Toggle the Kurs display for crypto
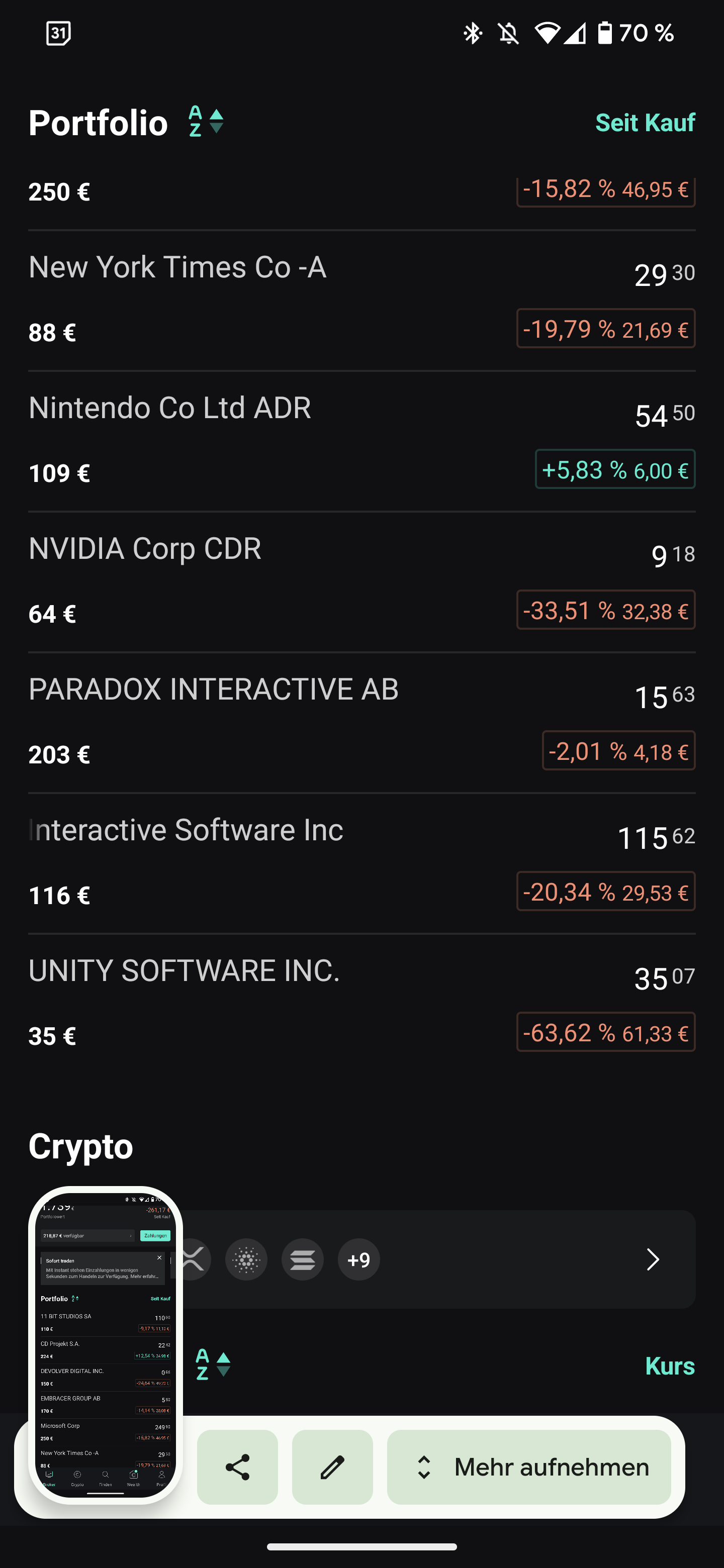Image resolution: width=724 pixels, height=1568 pixels. click(670, 1366)
